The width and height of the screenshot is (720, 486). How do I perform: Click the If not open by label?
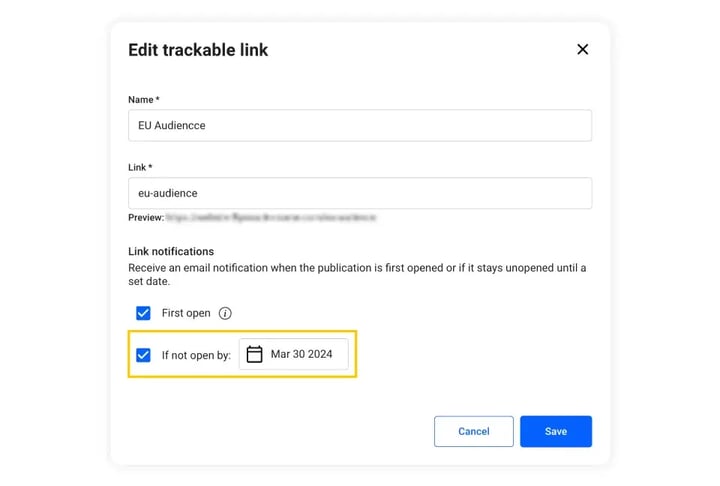coord(196,355)
